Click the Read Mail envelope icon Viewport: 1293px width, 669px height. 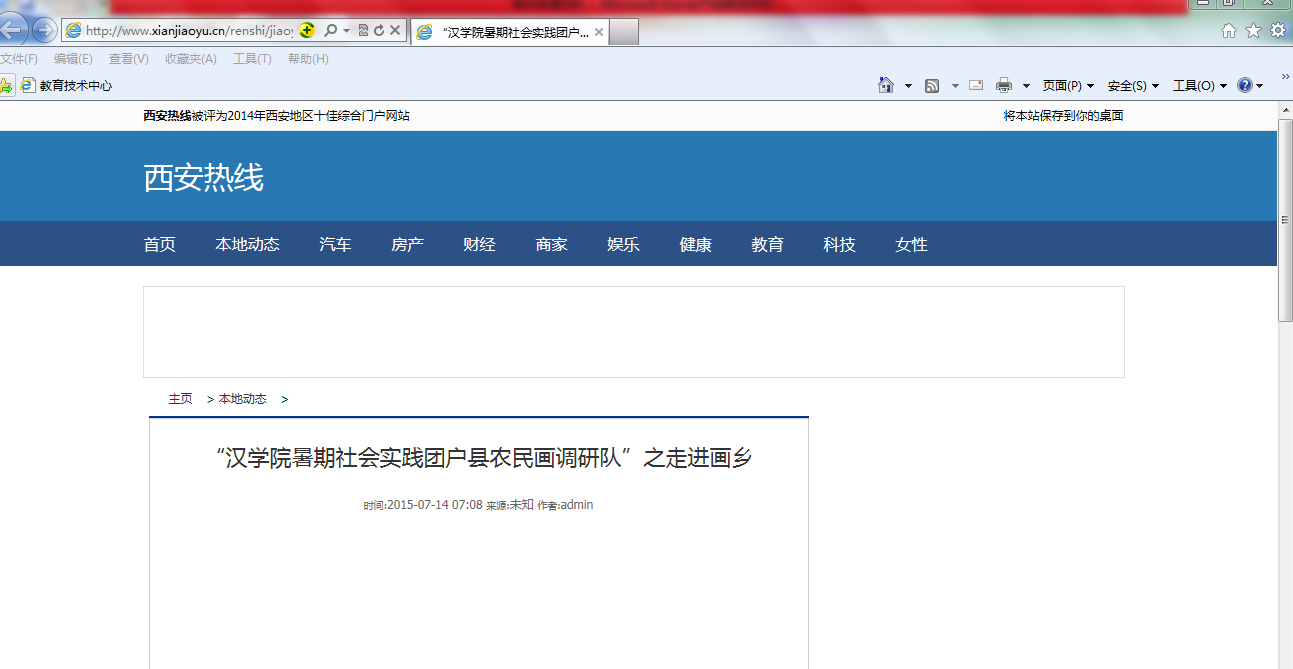(976, 85)
